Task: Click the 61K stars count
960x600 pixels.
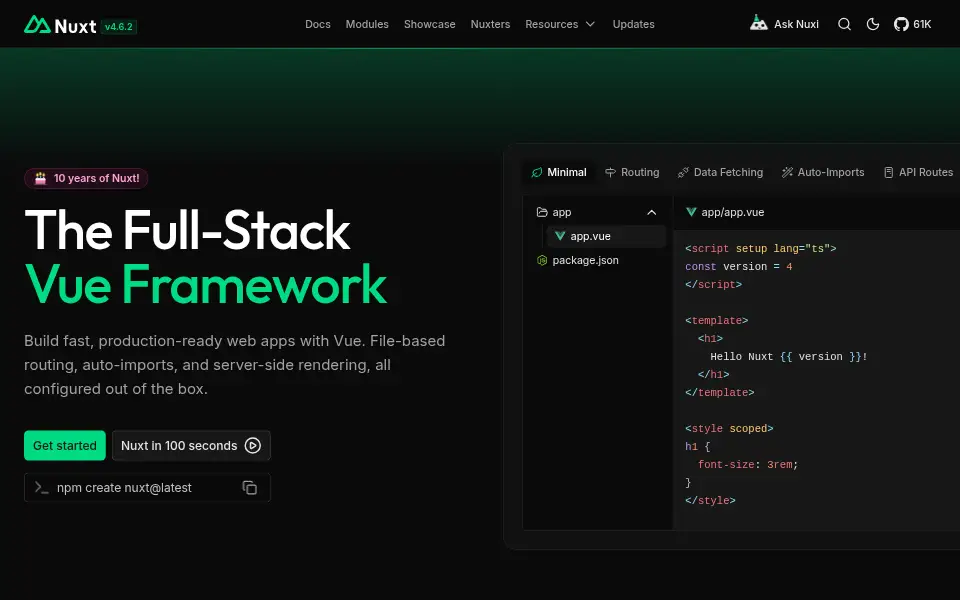Action: 922,24
